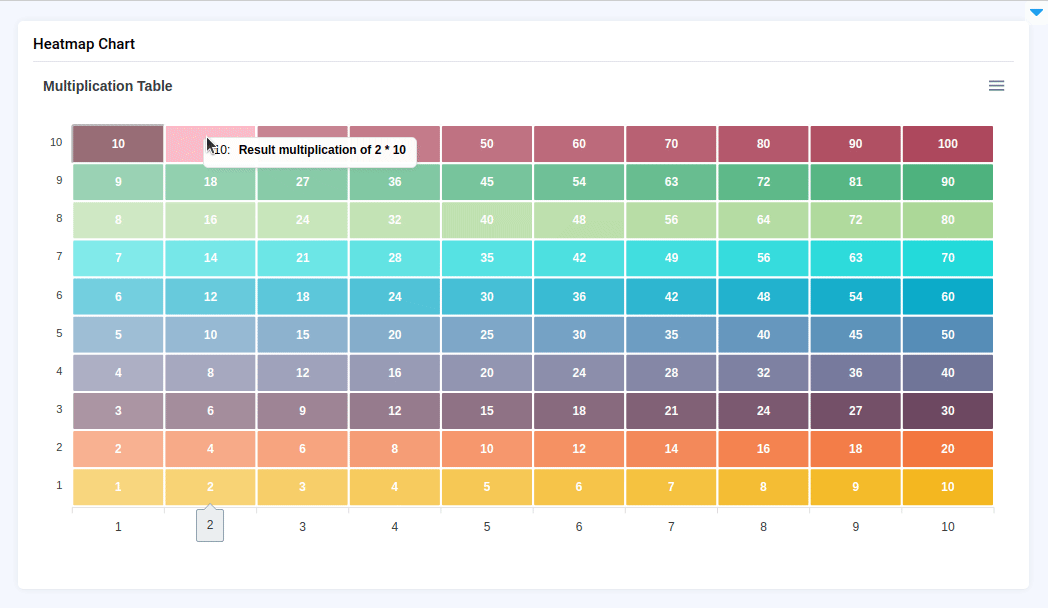
Task: Select the cell showing value 25
Action: [x=487, y=335]
